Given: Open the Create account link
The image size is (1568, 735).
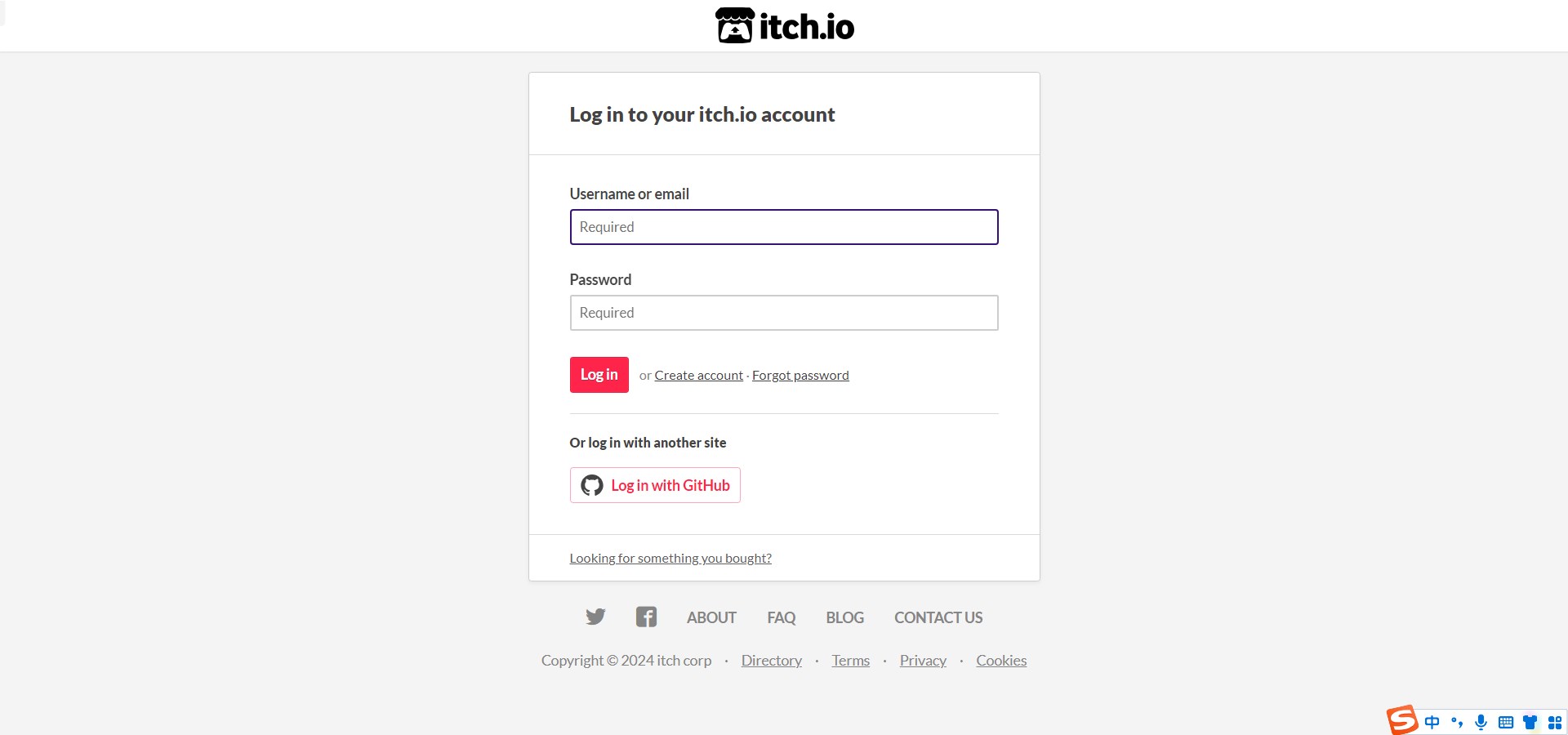Looking at the screenshot, I should point(698,375).
